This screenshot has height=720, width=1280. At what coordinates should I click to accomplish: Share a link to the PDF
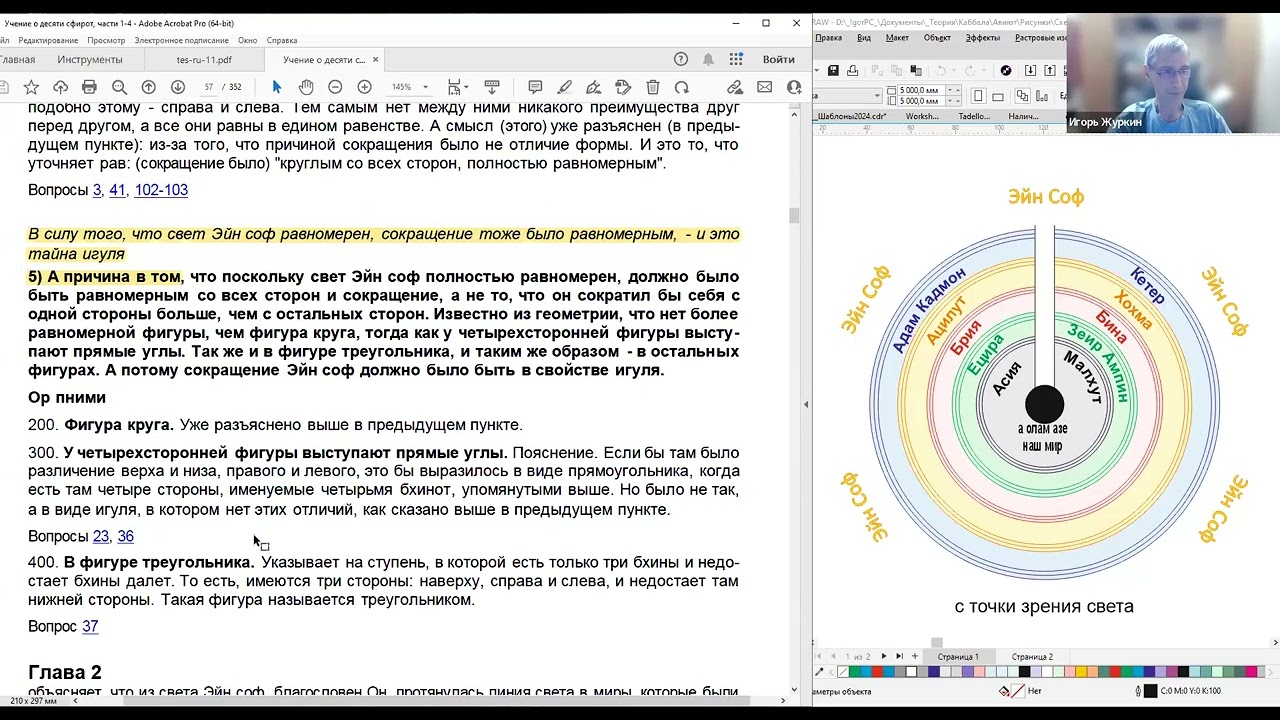(735, 87)
